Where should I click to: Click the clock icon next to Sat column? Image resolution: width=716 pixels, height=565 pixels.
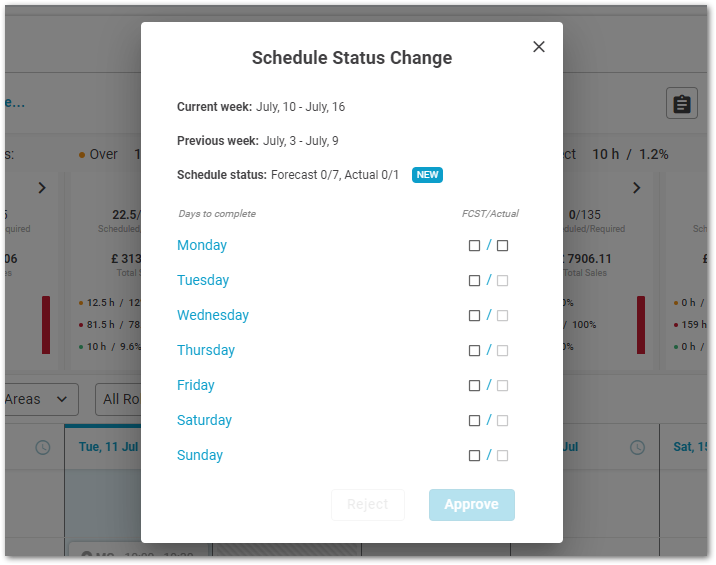(637, 447)
